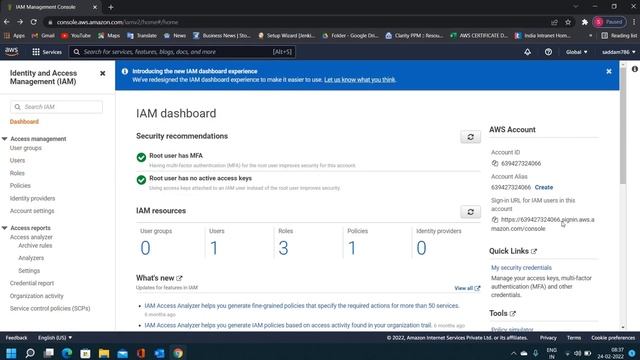This screenshot has width=640, height=360.
Task: Bookmark this page with the star icon
Action: pyautogui.click(x=568, y=22)
